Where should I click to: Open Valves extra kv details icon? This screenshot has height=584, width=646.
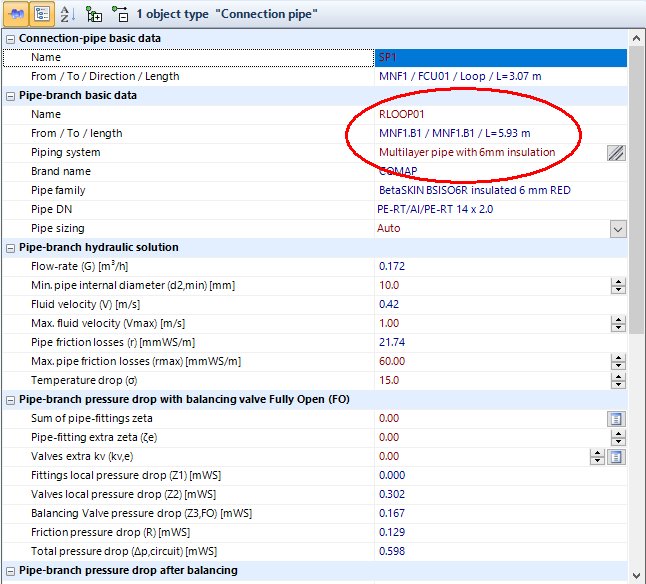(617, 457)
